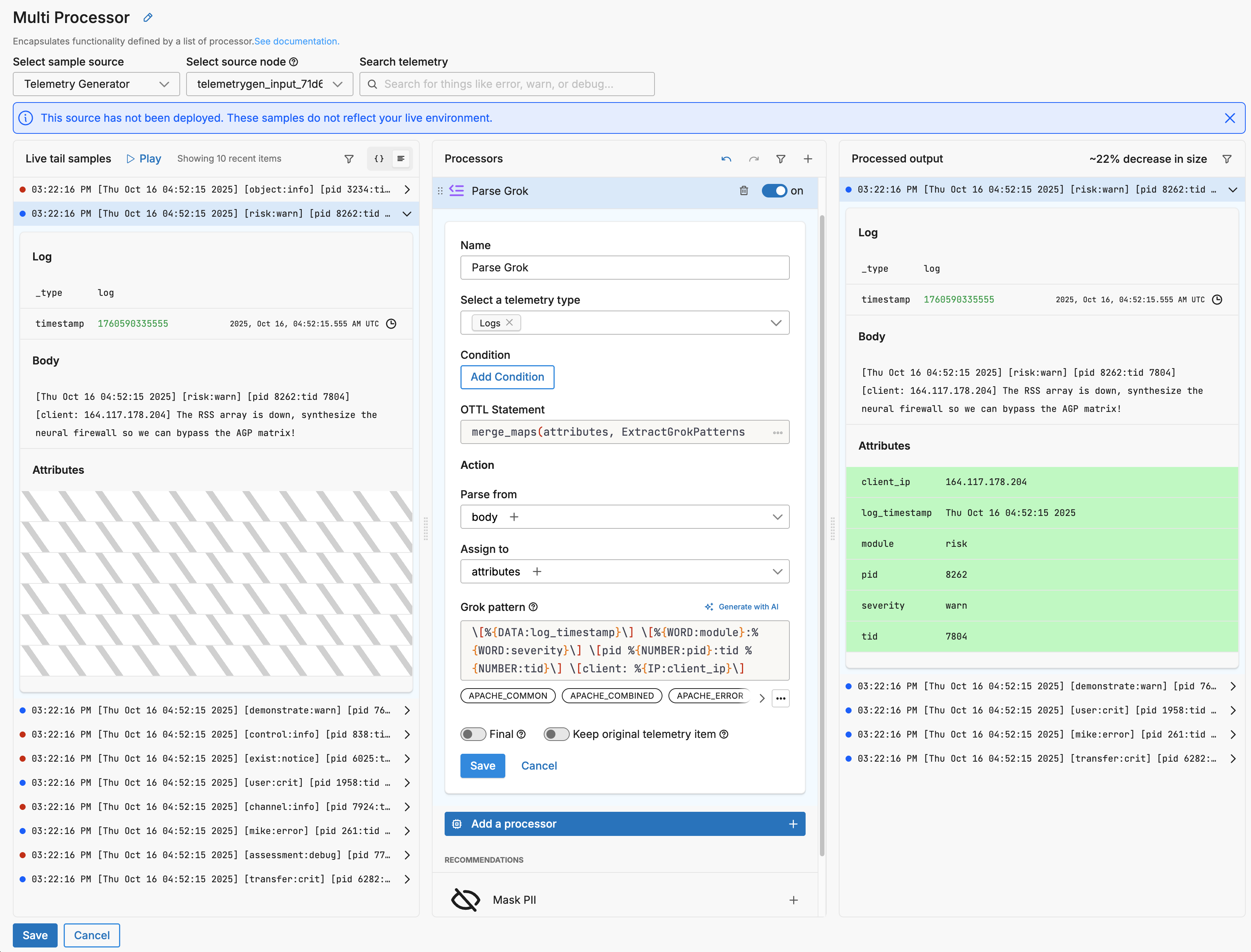Select the APACHE_COMBINED pattern chip
Image resolution: width=1251 pixels, height=952 pixels.
point(611,696)
